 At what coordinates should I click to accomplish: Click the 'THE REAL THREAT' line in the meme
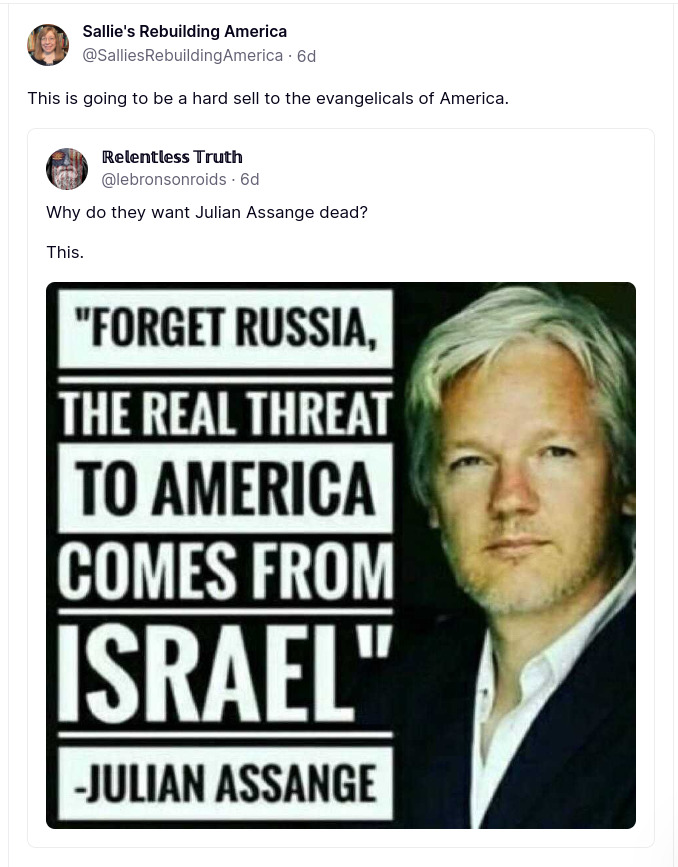tap(226, 412)
